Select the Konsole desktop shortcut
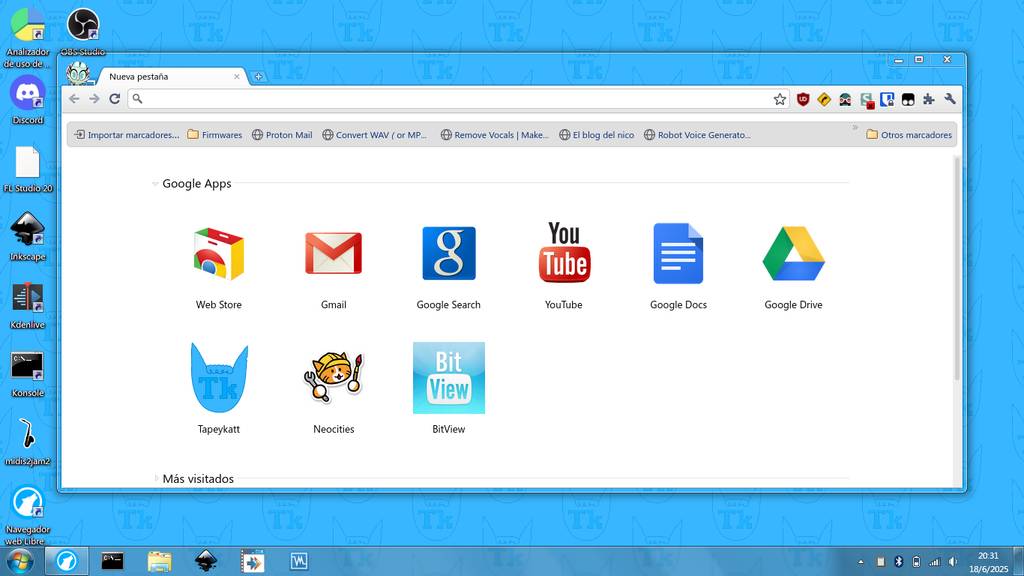The image size is (1024, 576). pyautogui.click(x=27, y=374)
